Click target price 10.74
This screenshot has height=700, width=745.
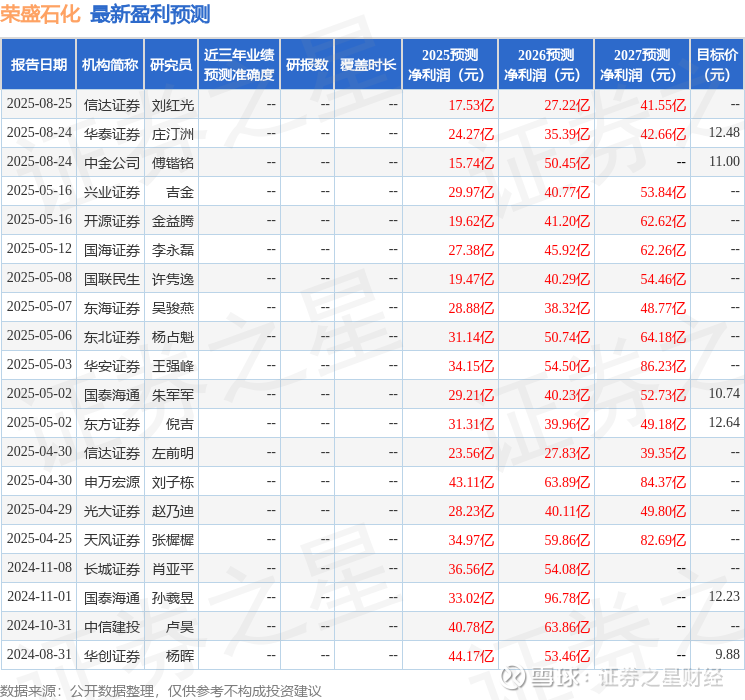tap(724, 393)
